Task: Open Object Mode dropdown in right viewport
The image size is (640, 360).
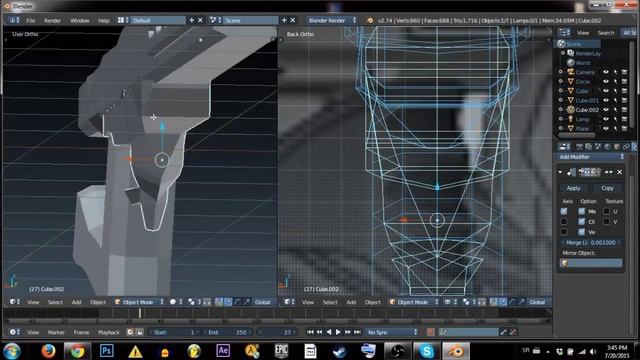Action: pyautogui.click(x=414, y=302)
